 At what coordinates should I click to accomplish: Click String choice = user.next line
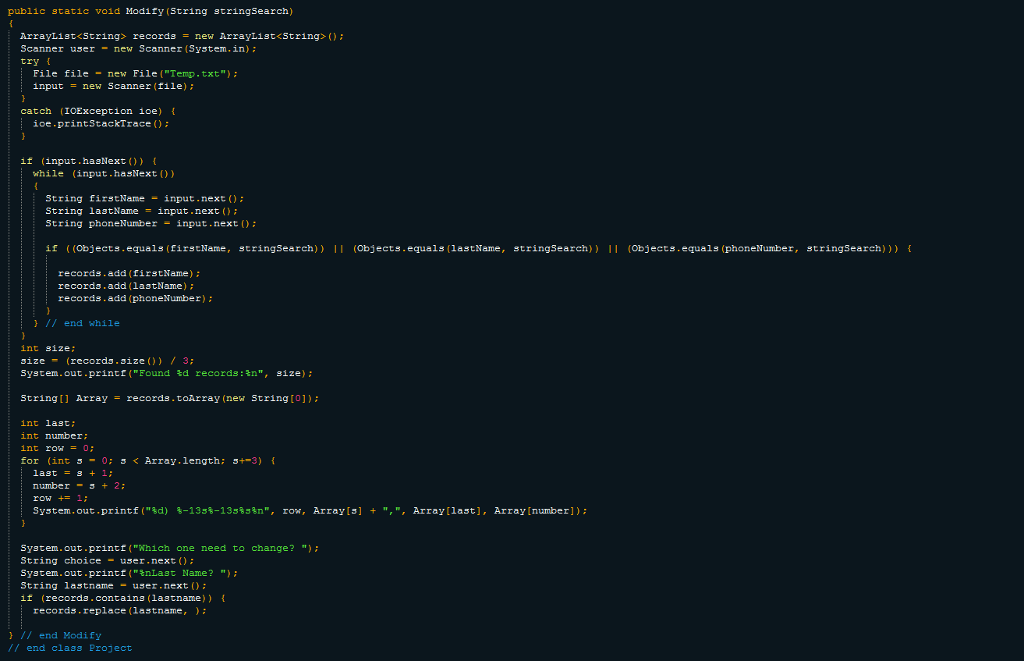(107, 561)
